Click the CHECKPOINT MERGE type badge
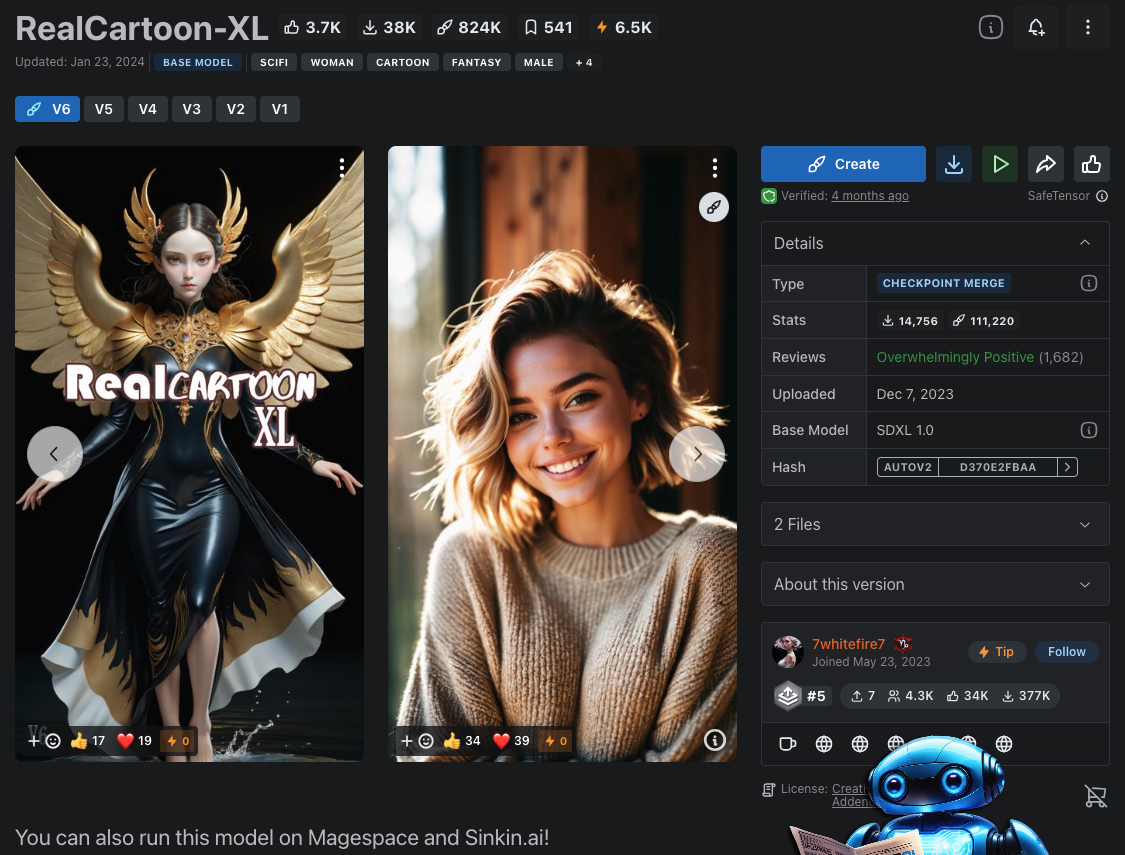Viewport: 1125px width, 855px height. [x=943, y=283]
